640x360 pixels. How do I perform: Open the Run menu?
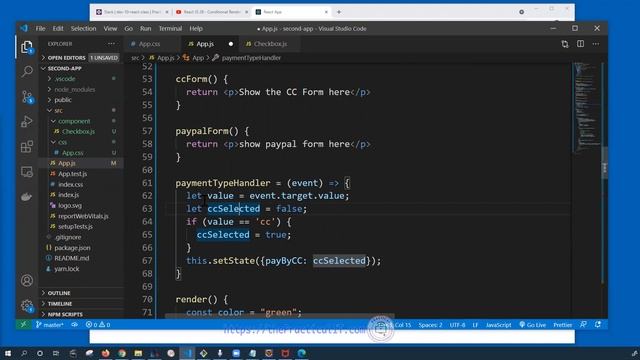coord(145,29)
